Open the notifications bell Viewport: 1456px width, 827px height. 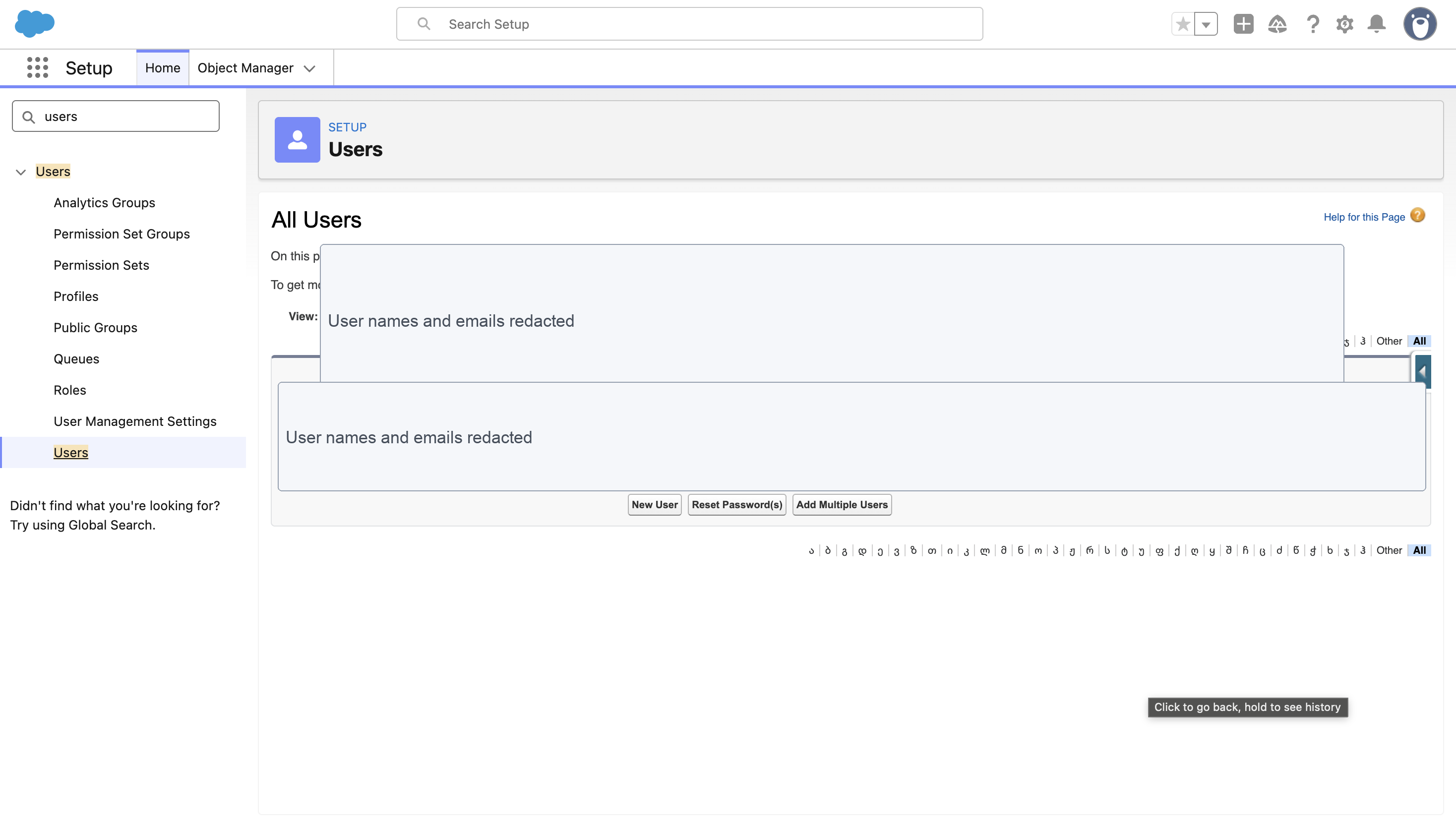pos(1377,24)
